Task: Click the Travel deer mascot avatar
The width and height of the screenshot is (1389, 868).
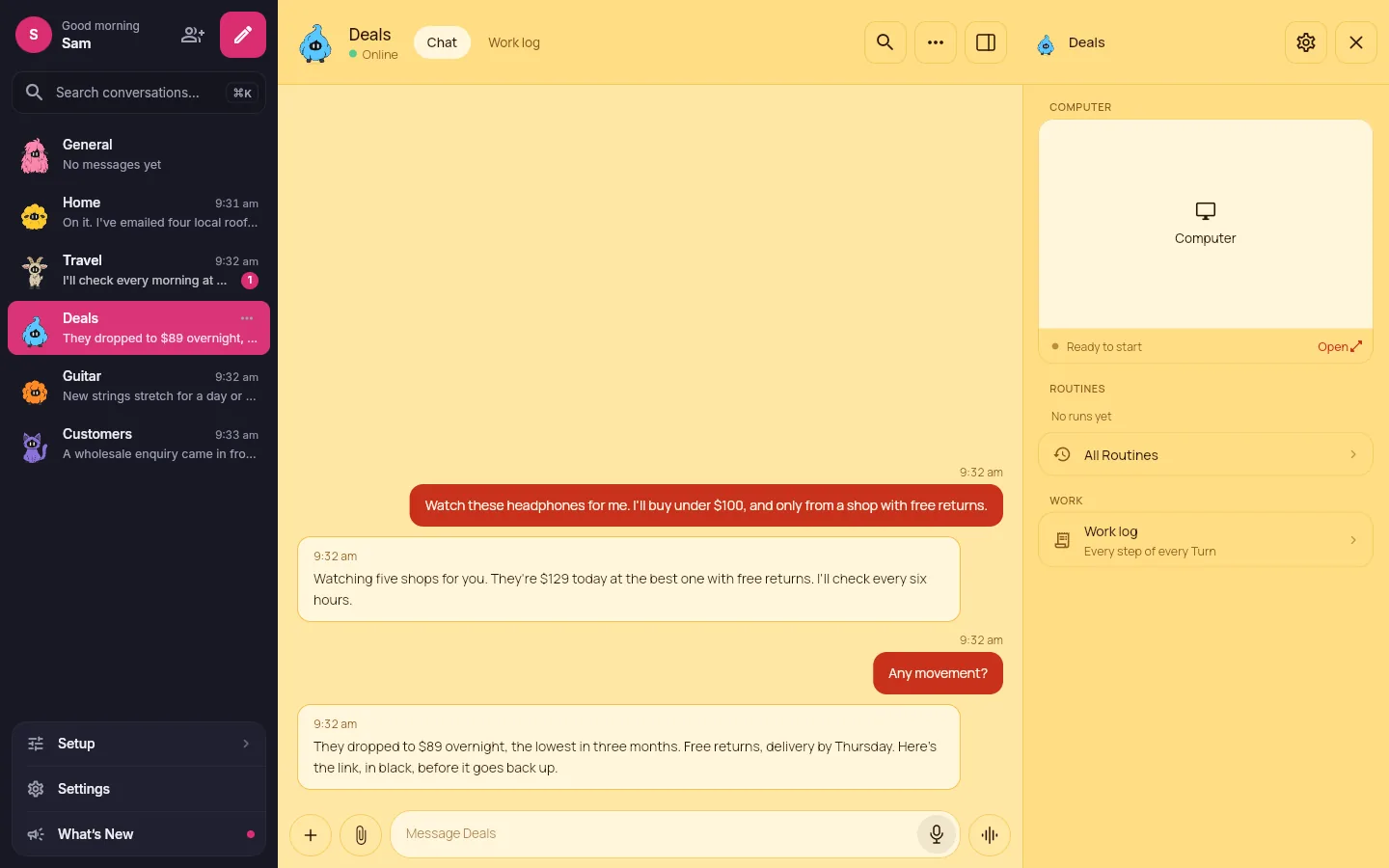Action: coord(36,272)
